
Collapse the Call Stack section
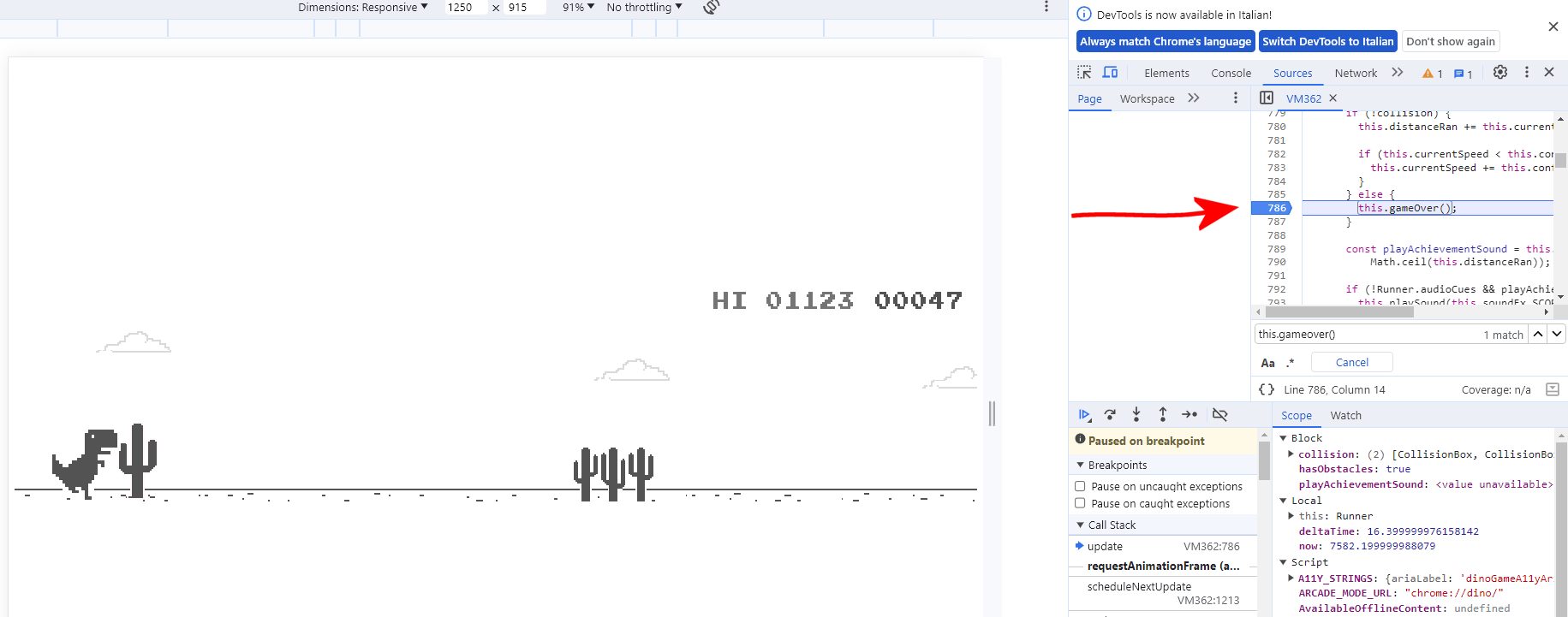click(1080, 525)
